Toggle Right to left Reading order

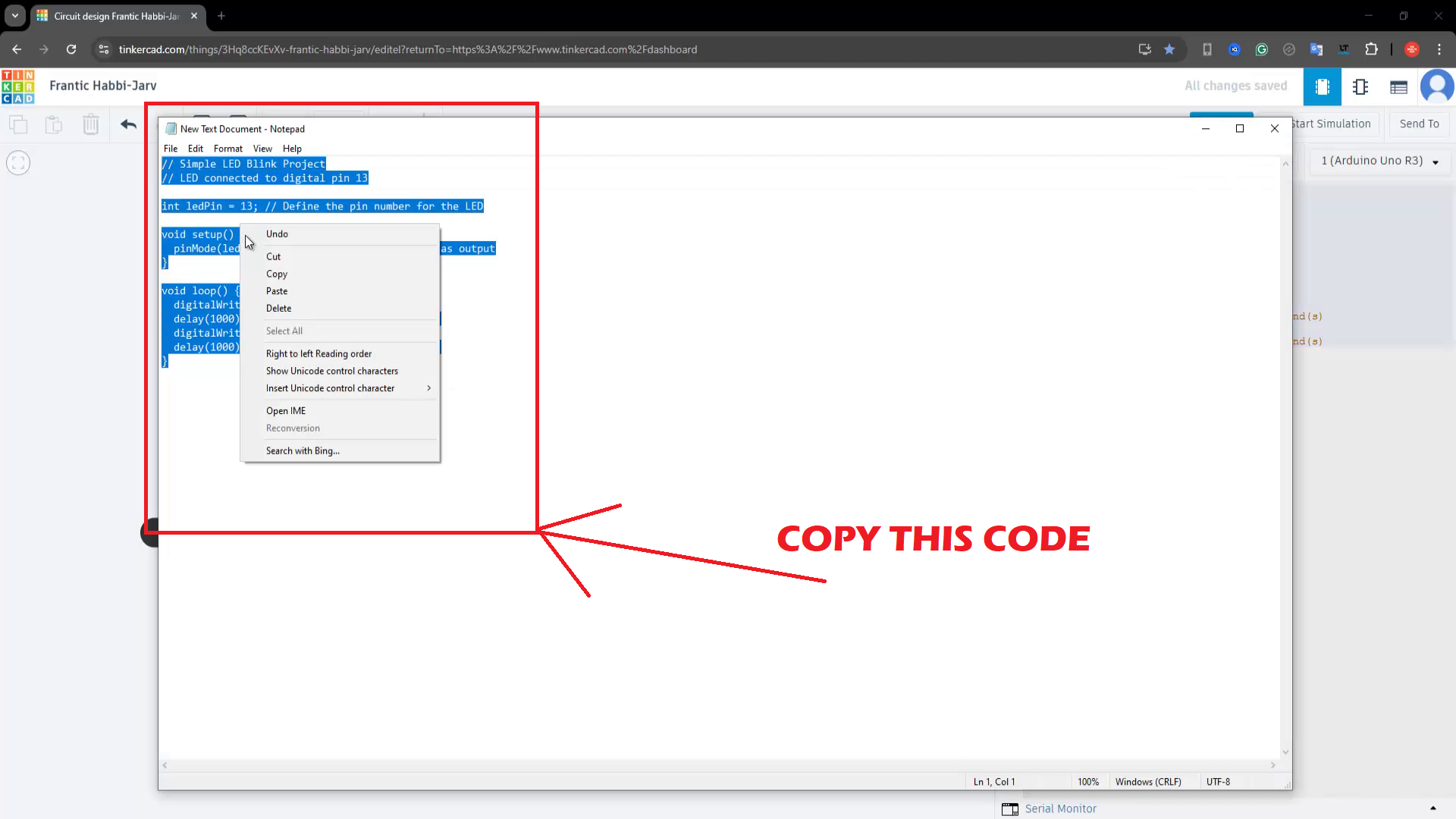(x=318, y=353)
